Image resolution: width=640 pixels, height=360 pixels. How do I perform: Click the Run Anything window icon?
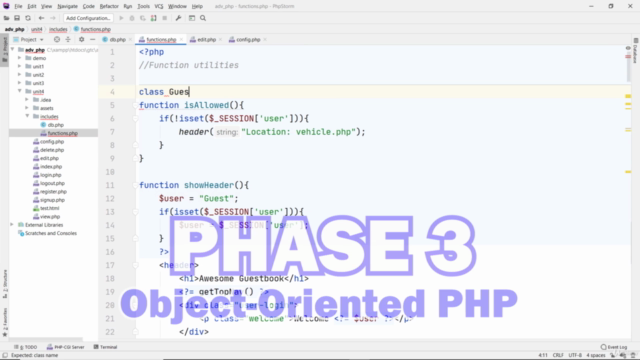[192, 18]
